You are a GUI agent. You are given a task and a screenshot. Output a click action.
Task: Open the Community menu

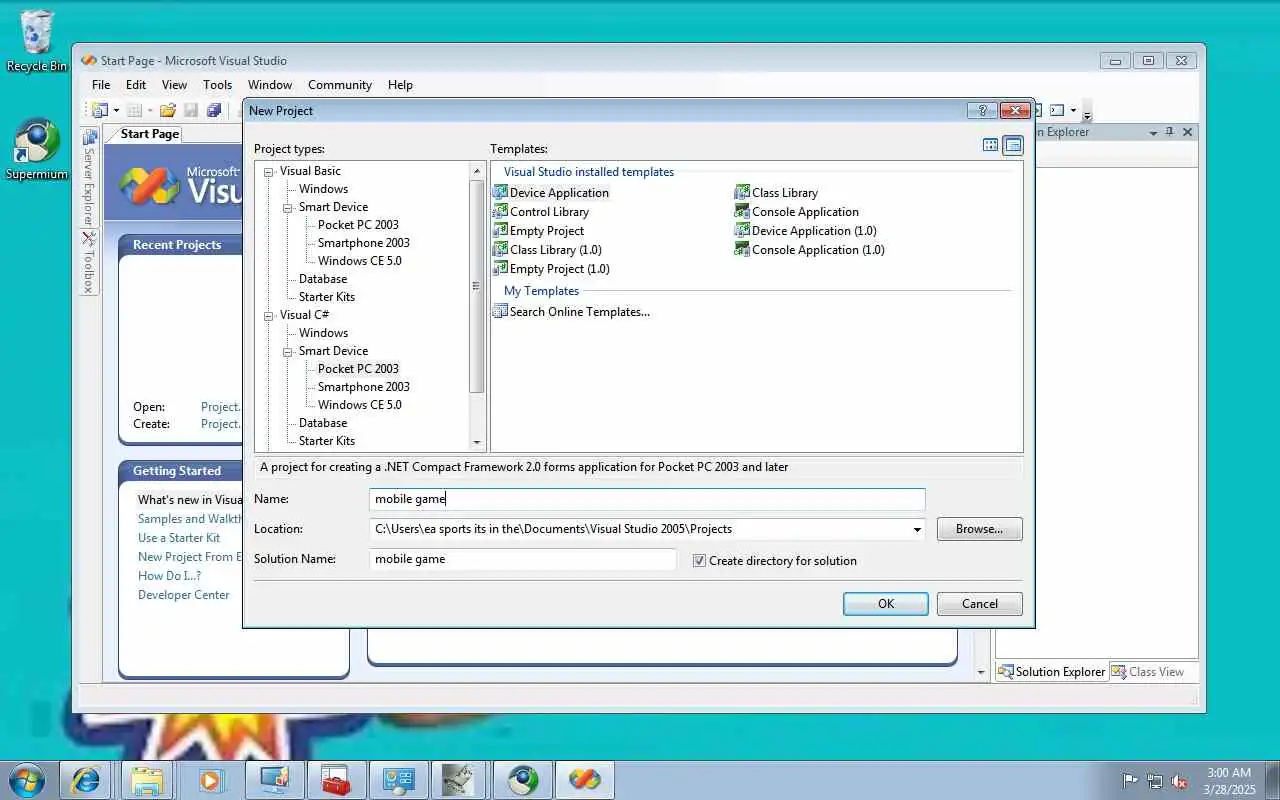click(x=340, y=85)
